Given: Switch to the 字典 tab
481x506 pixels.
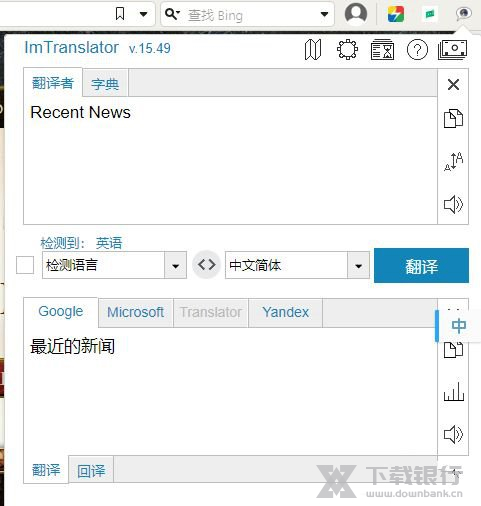Looking at the screenshot, I should (x=105, y=84).
